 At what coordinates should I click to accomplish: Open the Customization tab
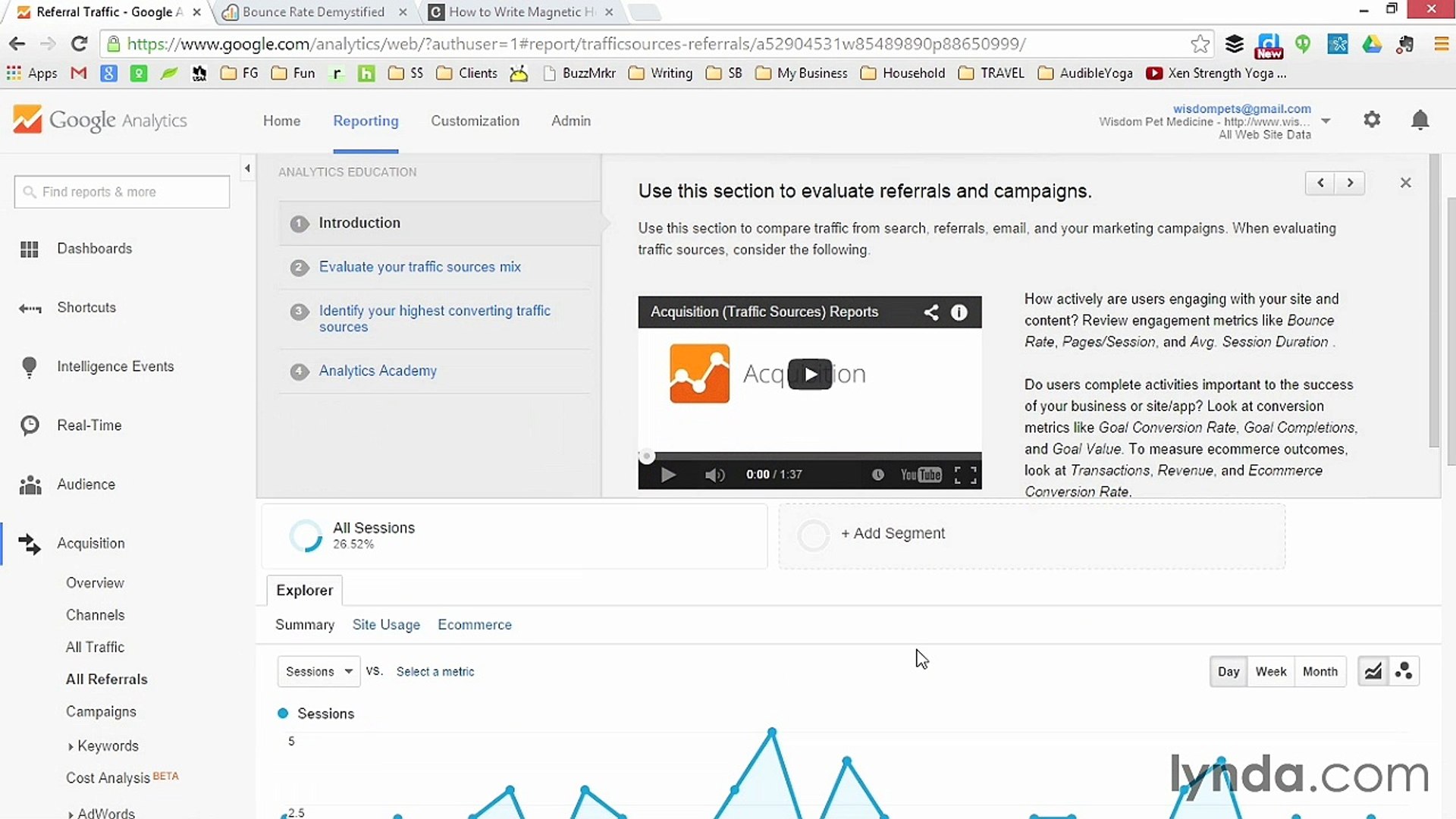pyautogui.click(x=475, y=121)
